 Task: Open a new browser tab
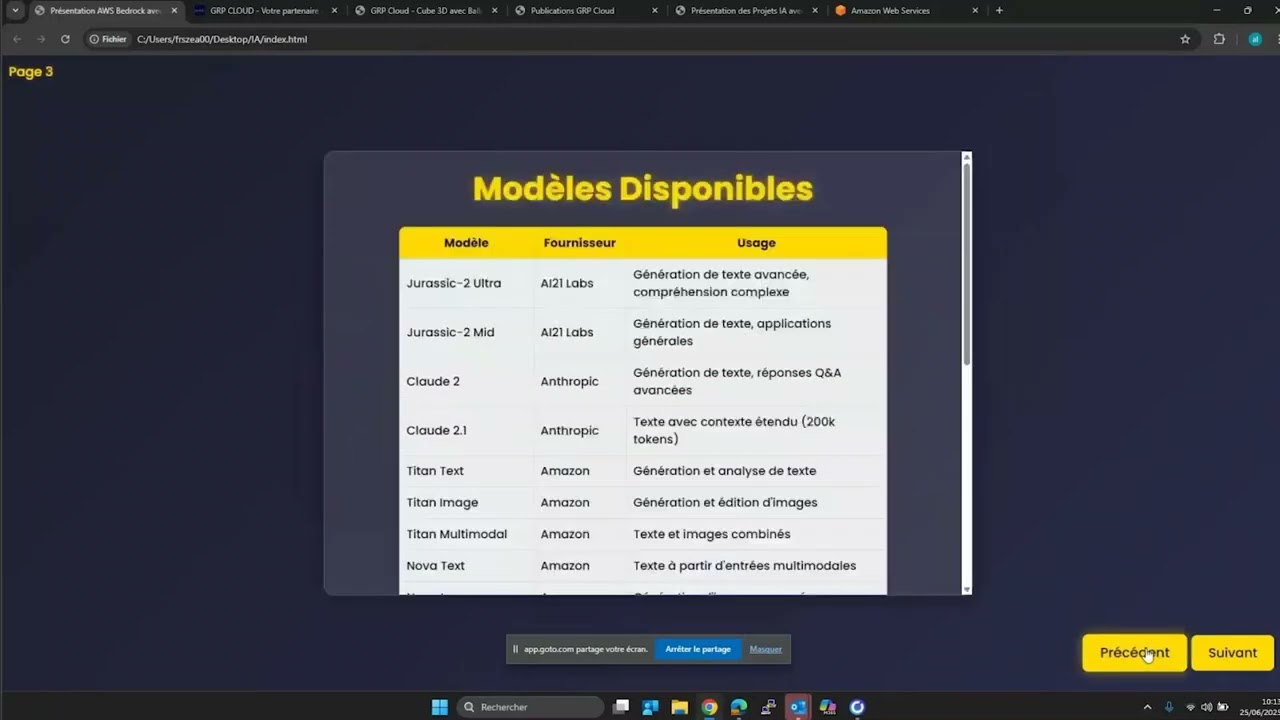pos(999,10)
